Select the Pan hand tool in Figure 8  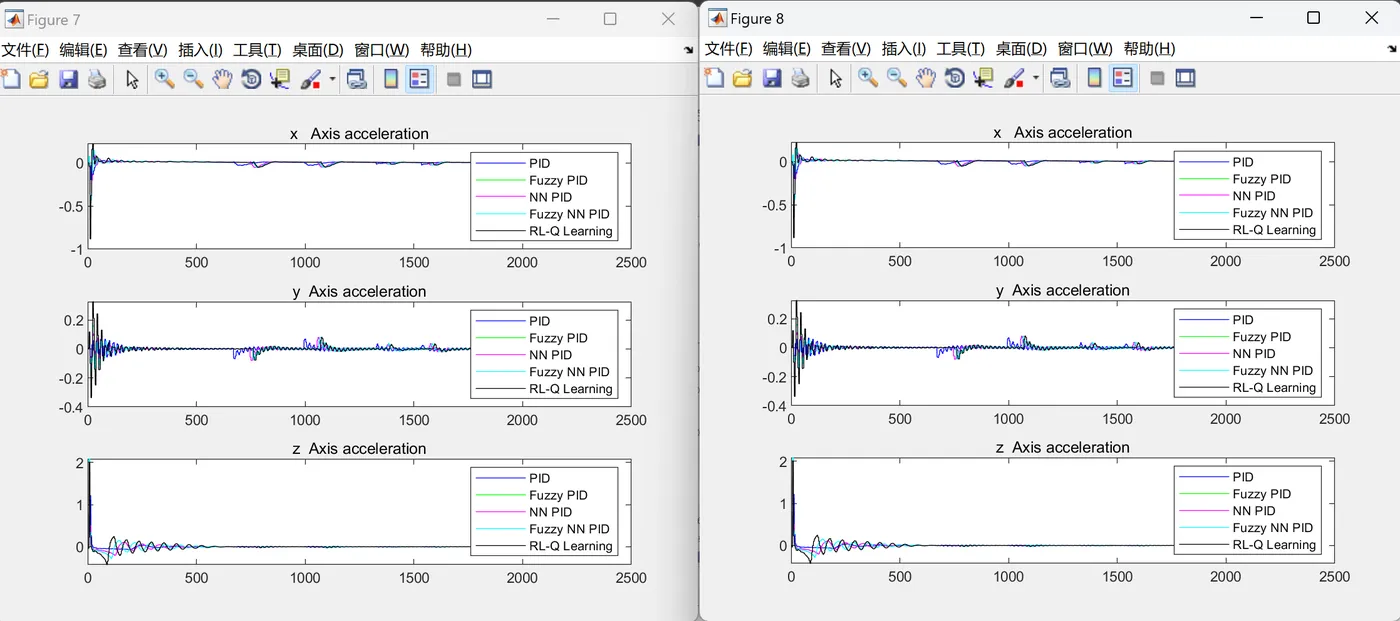click(926, 78)
